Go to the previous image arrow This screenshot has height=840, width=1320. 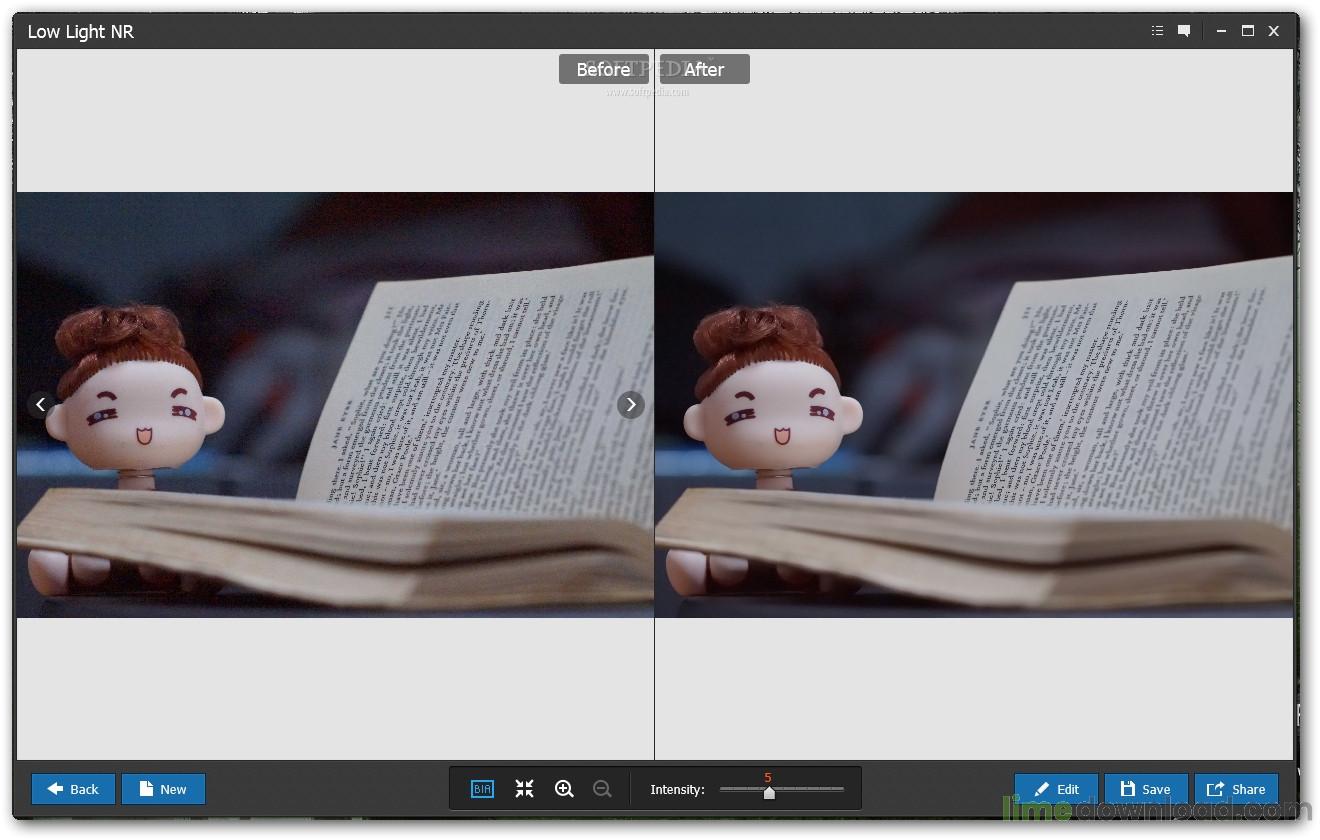tap(41, 404)
